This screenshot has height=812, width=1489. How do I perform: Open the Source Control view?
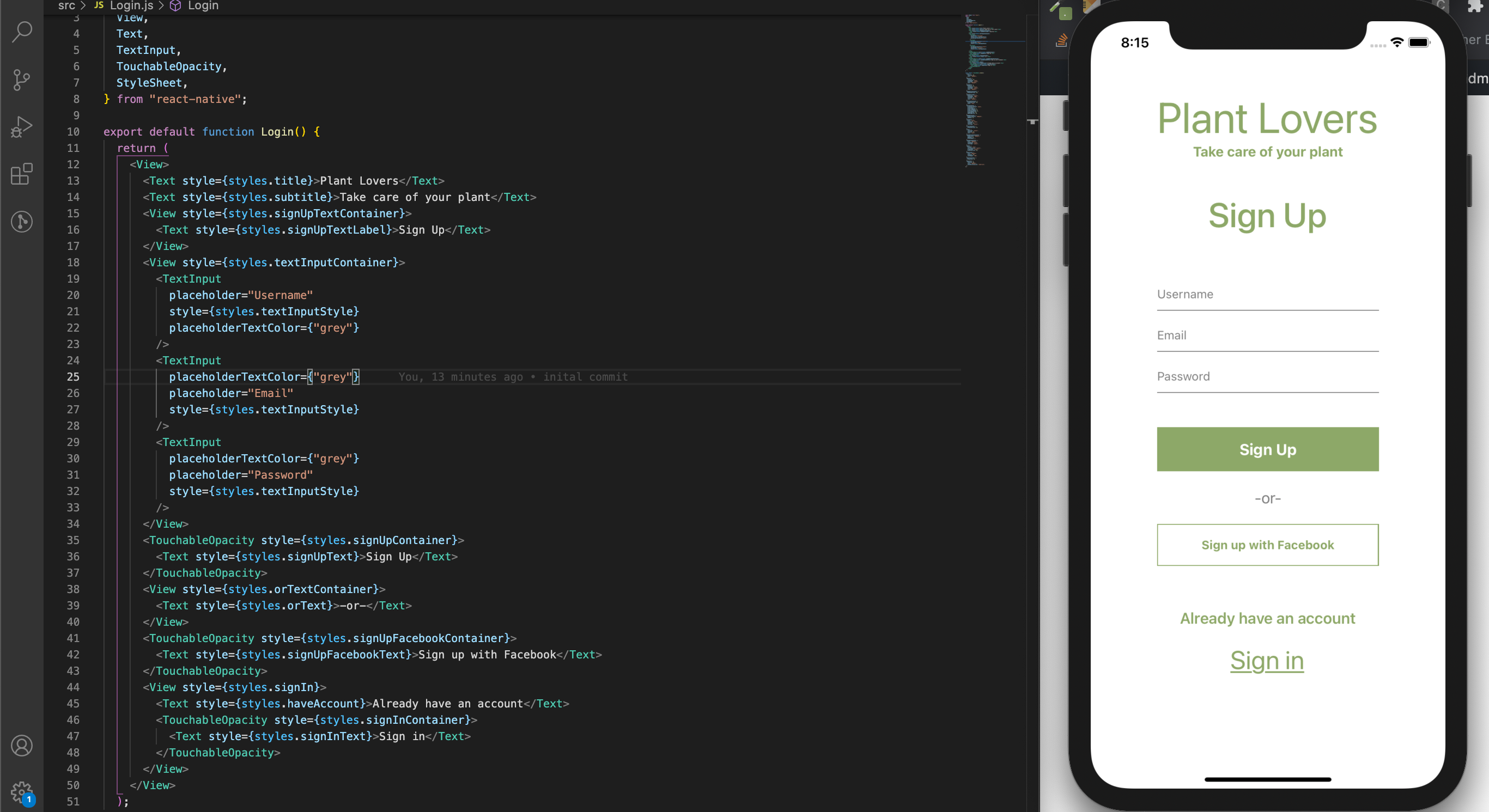21,80
